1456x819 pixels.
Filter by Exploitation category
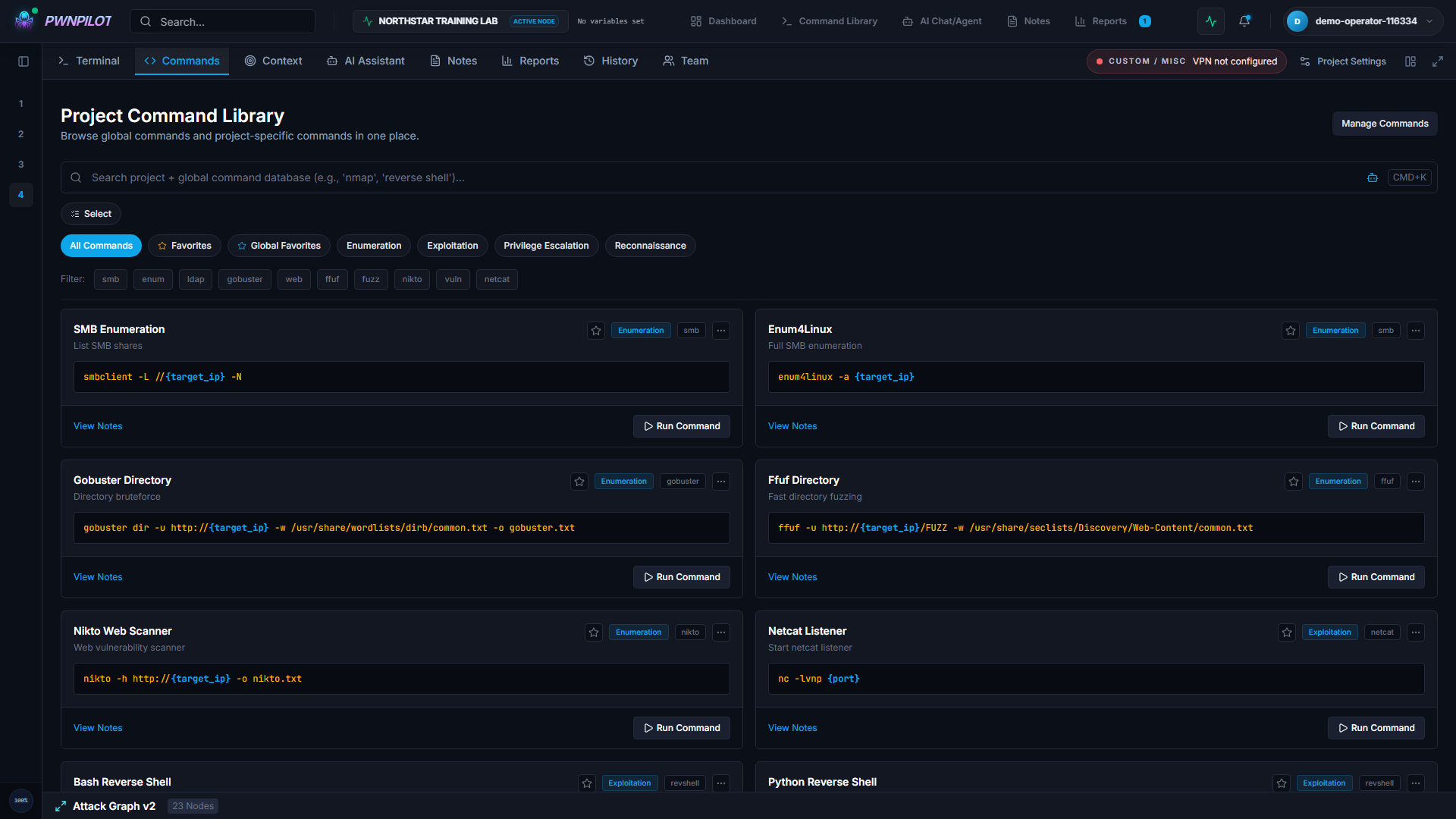pos(453,246)
